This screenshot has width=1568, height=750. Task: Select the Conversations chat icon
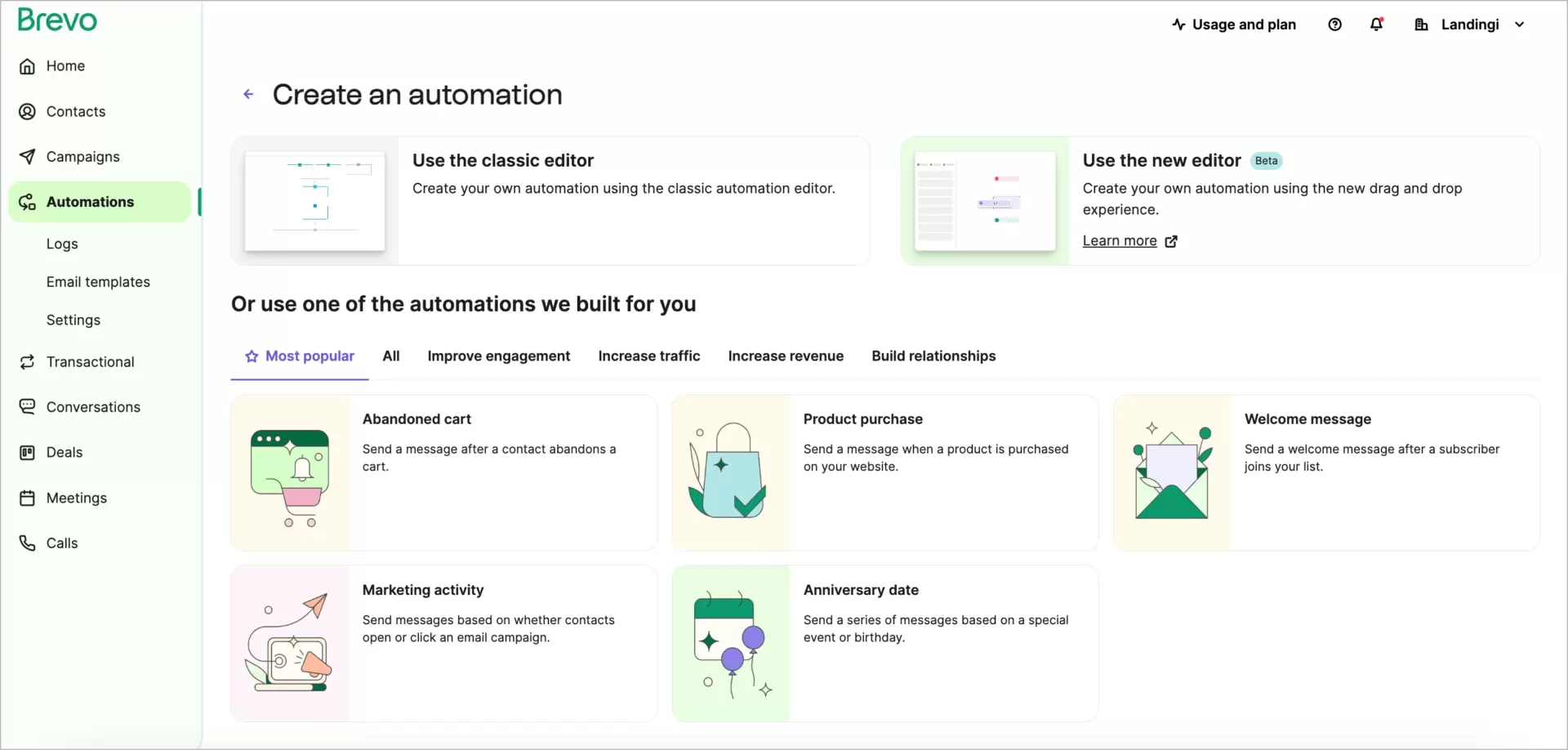click(28, 406)
